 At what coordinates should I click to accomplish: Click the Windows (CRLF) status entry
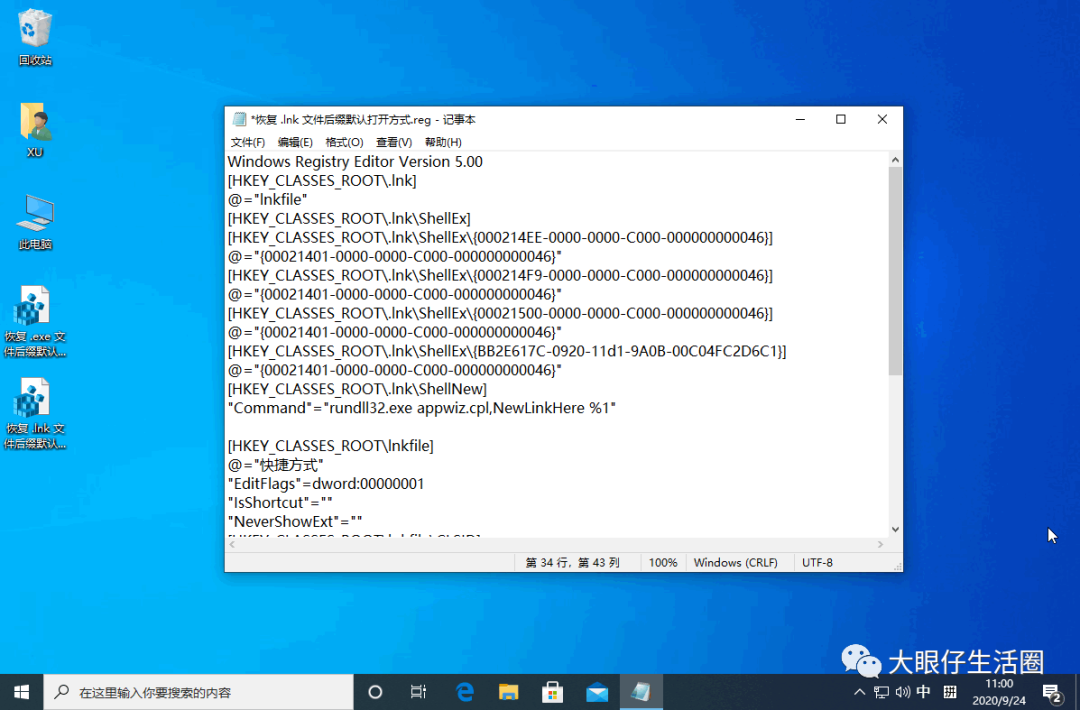tap(736, 563)
